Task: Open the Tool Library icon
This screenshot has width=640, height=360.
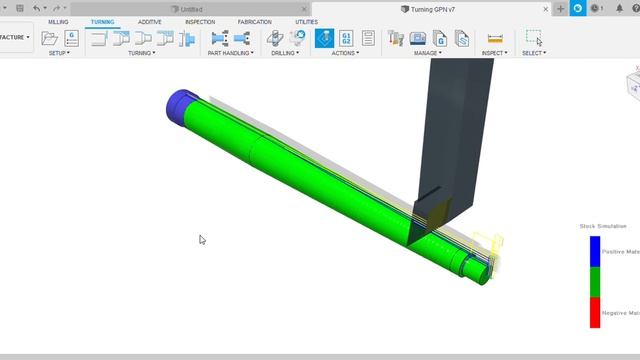Action: click(396, 38)
